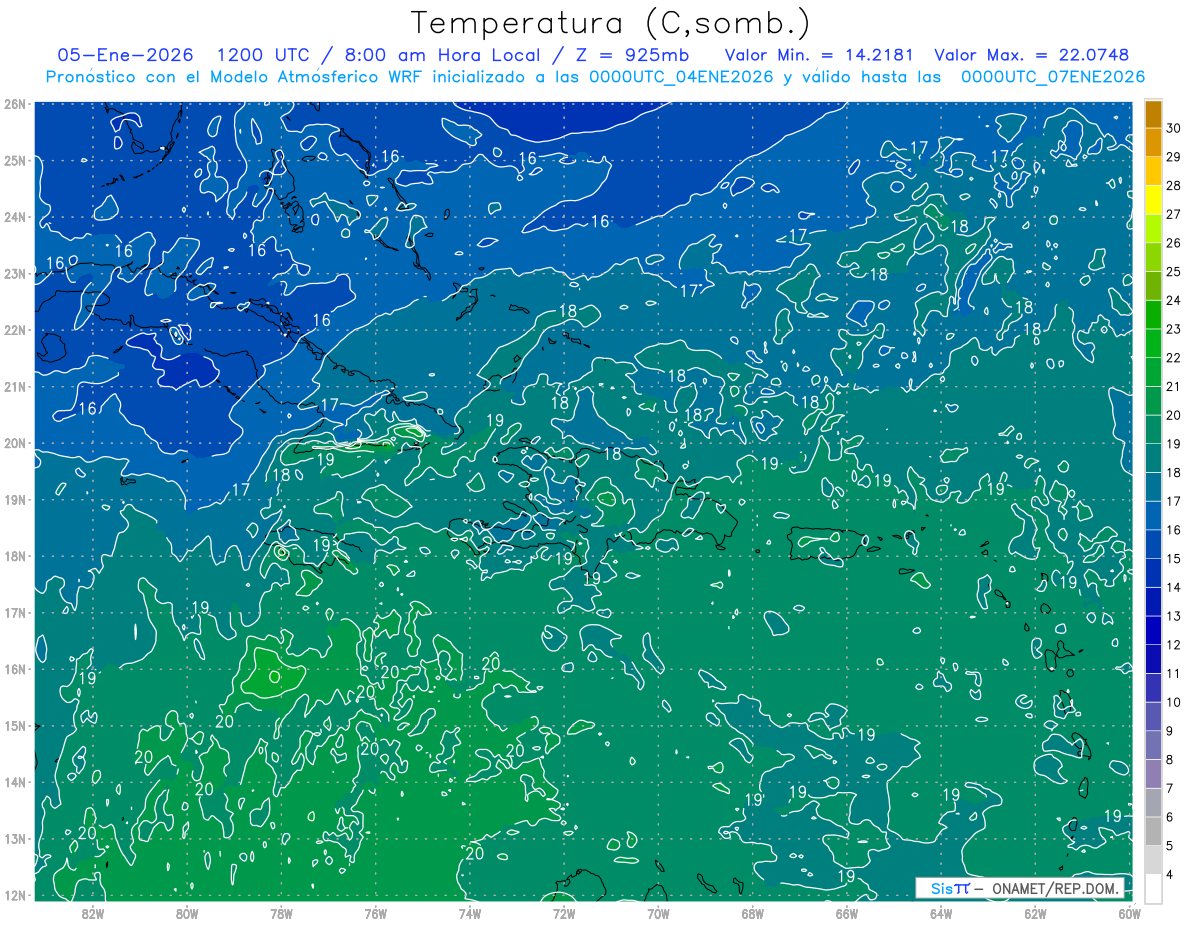Pick the purple colorbar swatch between 8 and 9
Screen dimensions: 1200x927
(1153, 746)
